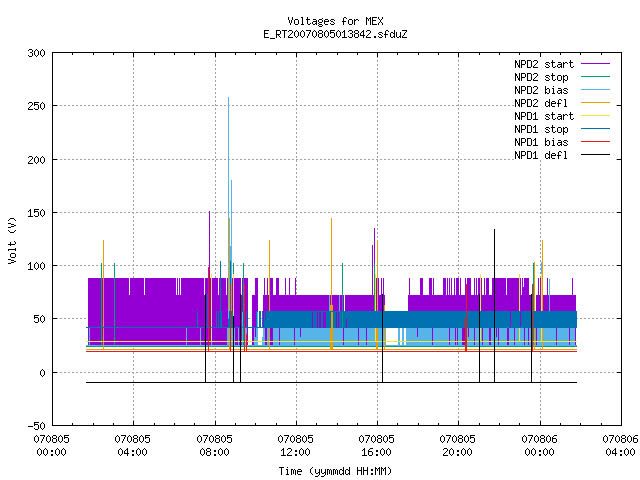Click the "Voltages for MEX" chart title

click(x=335, y=21)
